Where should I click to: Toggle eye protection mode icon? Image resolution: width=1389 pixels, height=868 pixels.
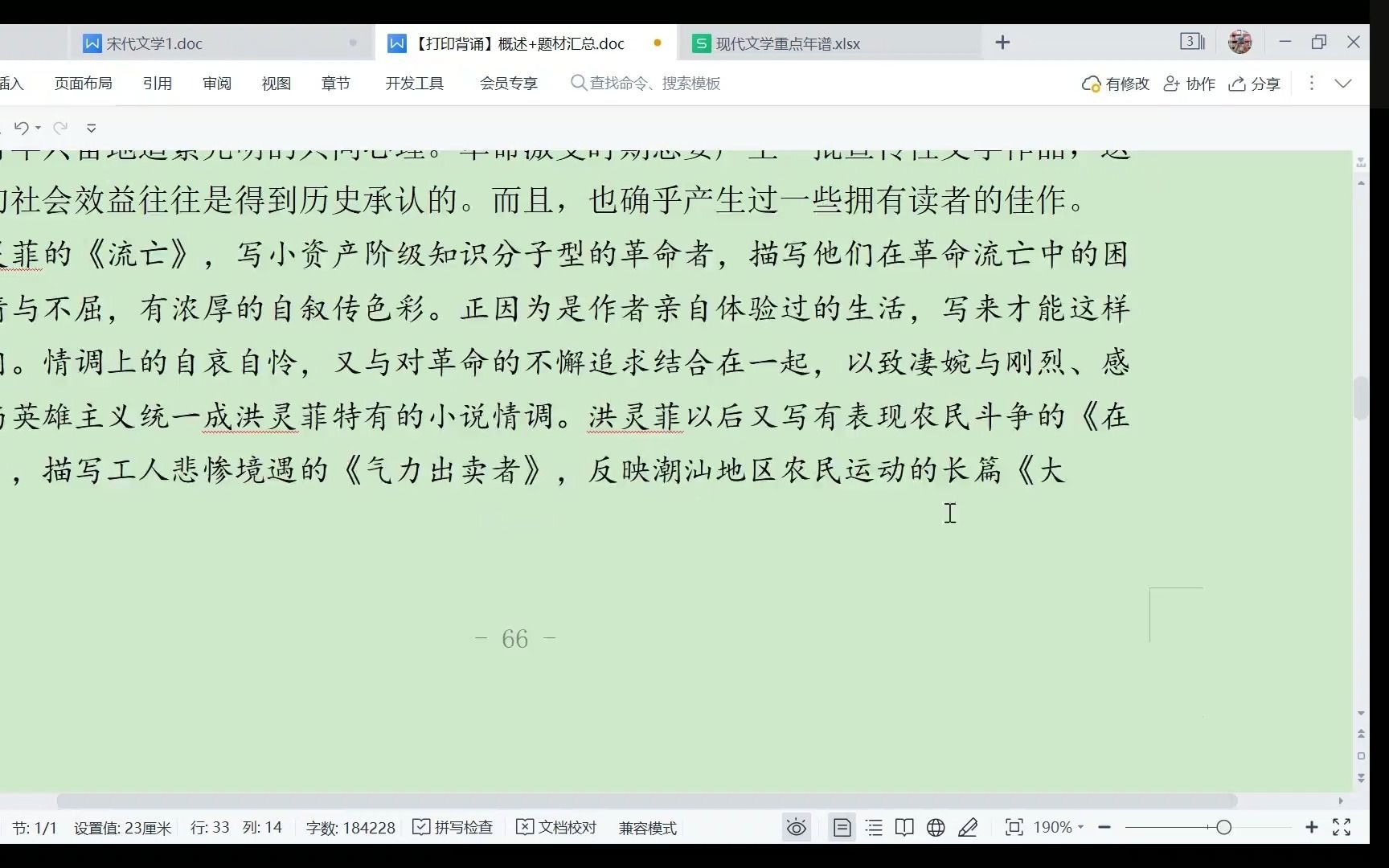(796, 827)
